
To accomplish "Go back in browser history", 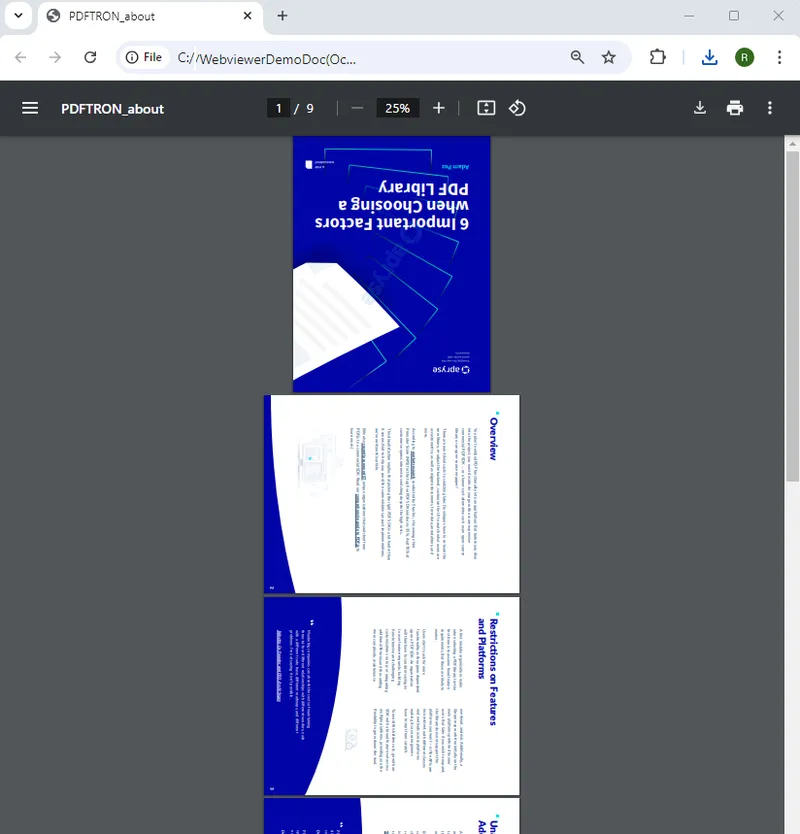I will (x=21, y=57).
